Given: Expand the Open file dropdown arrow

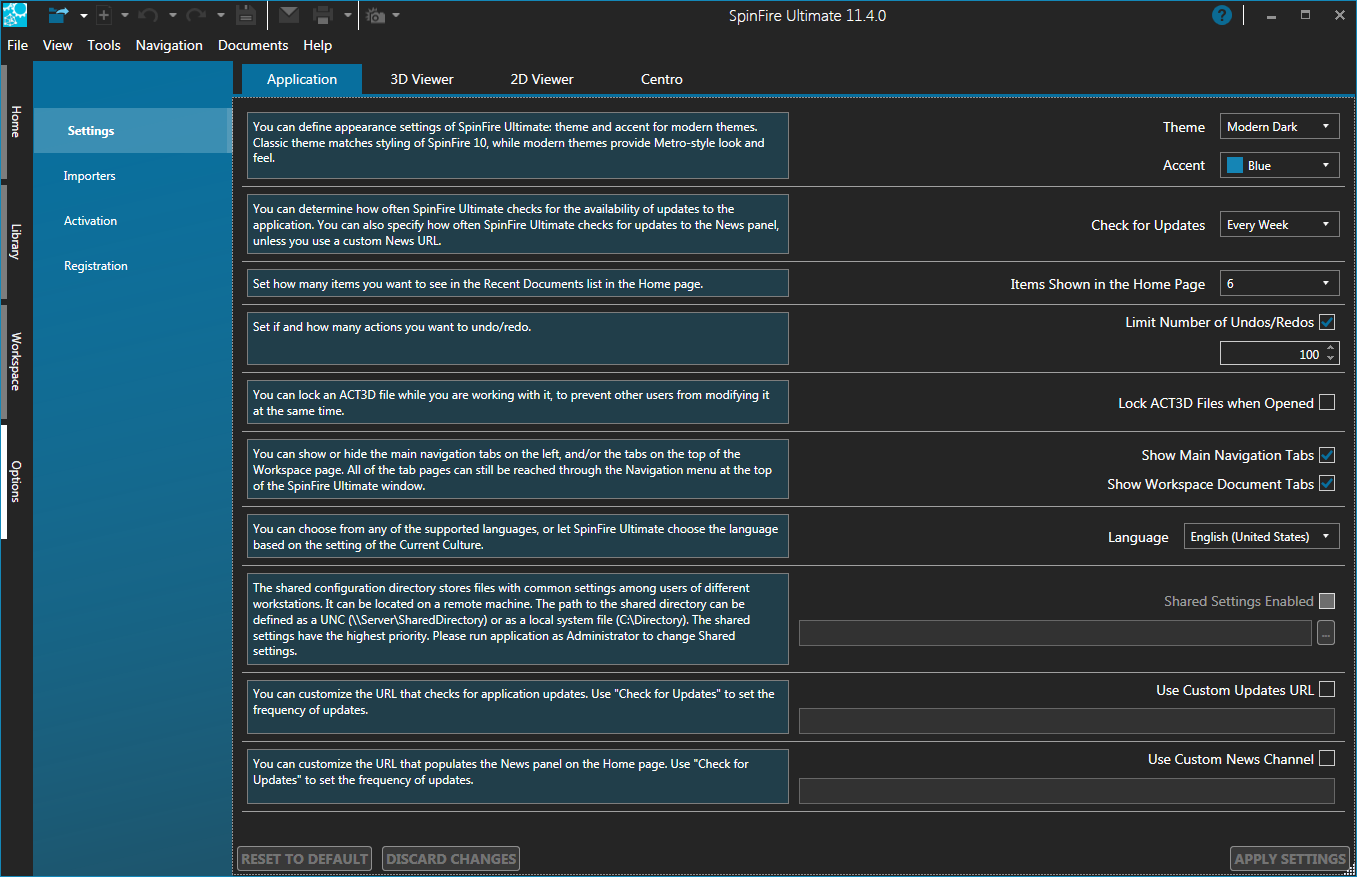Looking at the screenshot, I should pos(84,16).
